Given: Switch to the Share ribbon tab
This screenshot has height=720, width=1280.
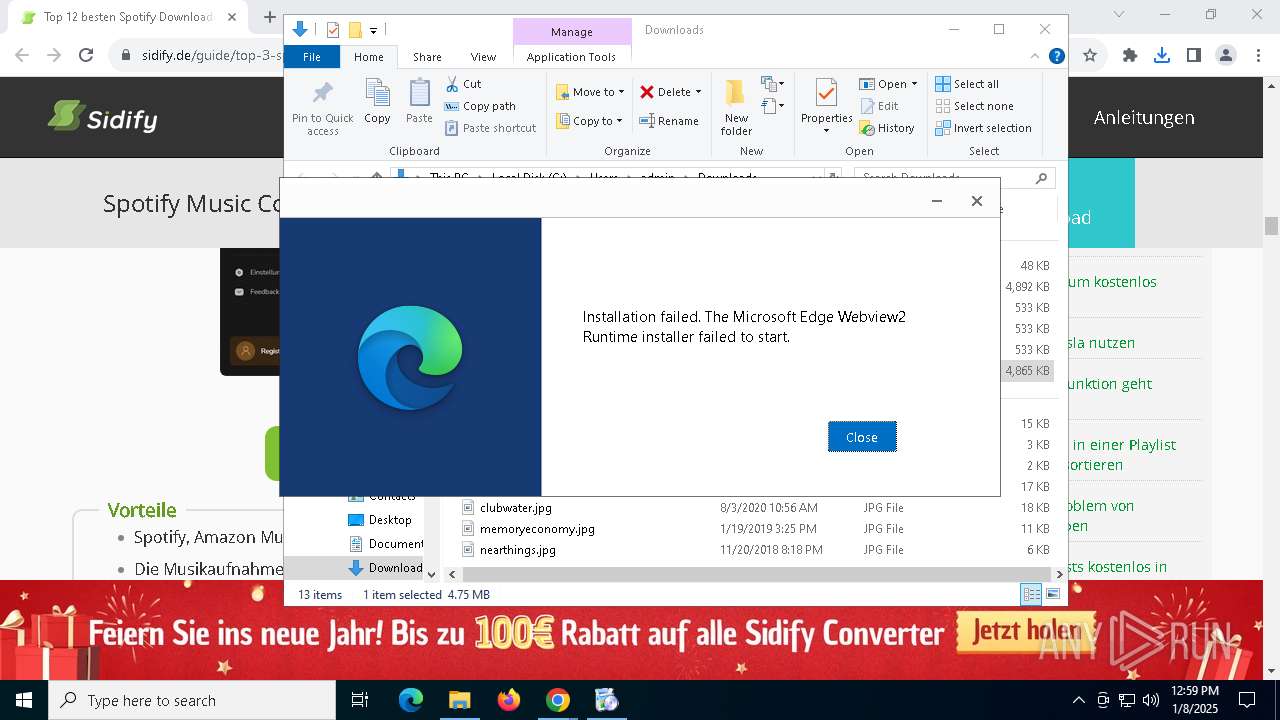Looking at the screenshot, I should coord(427,57).
